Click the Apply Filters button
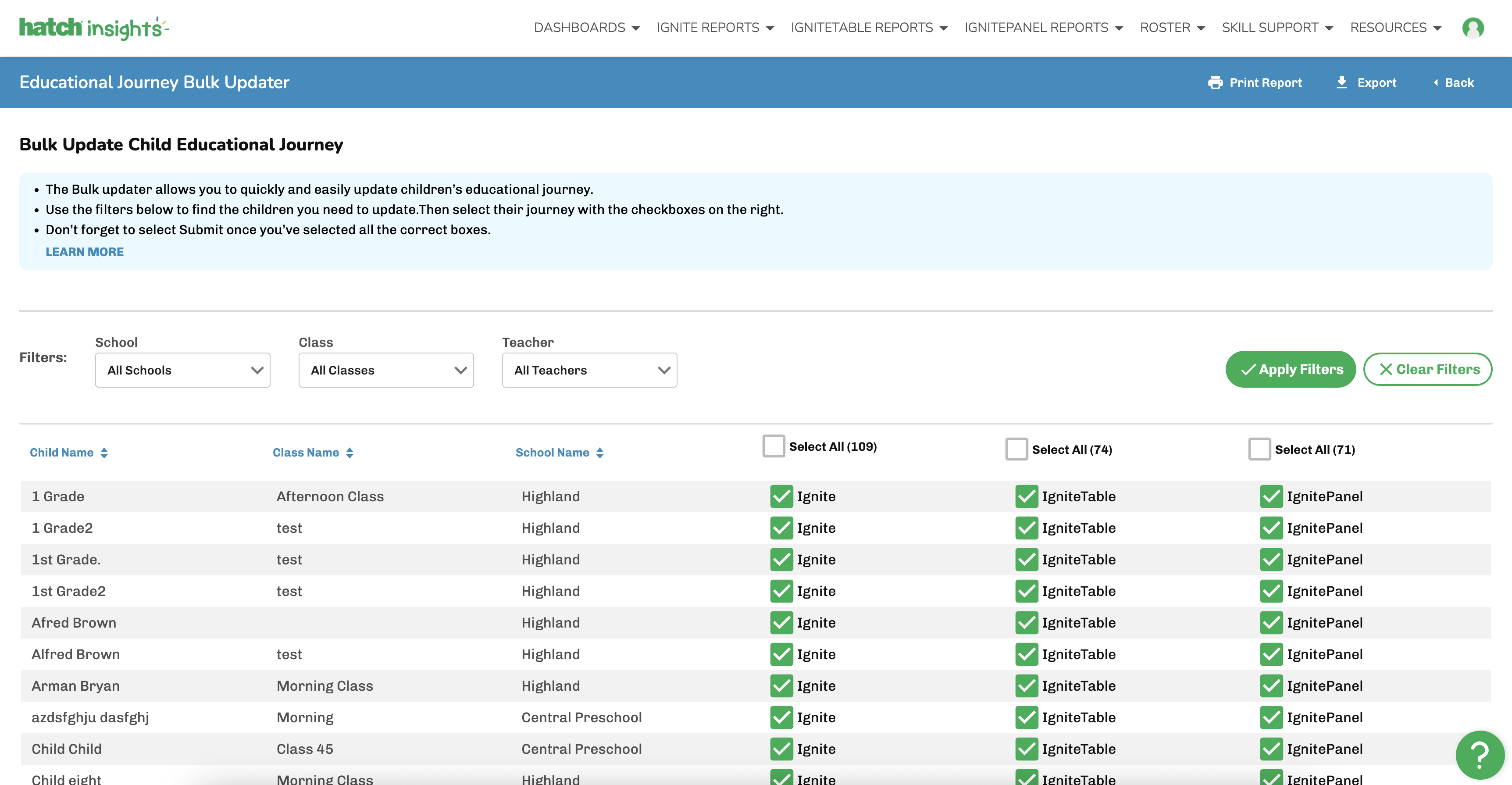The width and height of the screenshot is (1512, 785). point(1290,369)
